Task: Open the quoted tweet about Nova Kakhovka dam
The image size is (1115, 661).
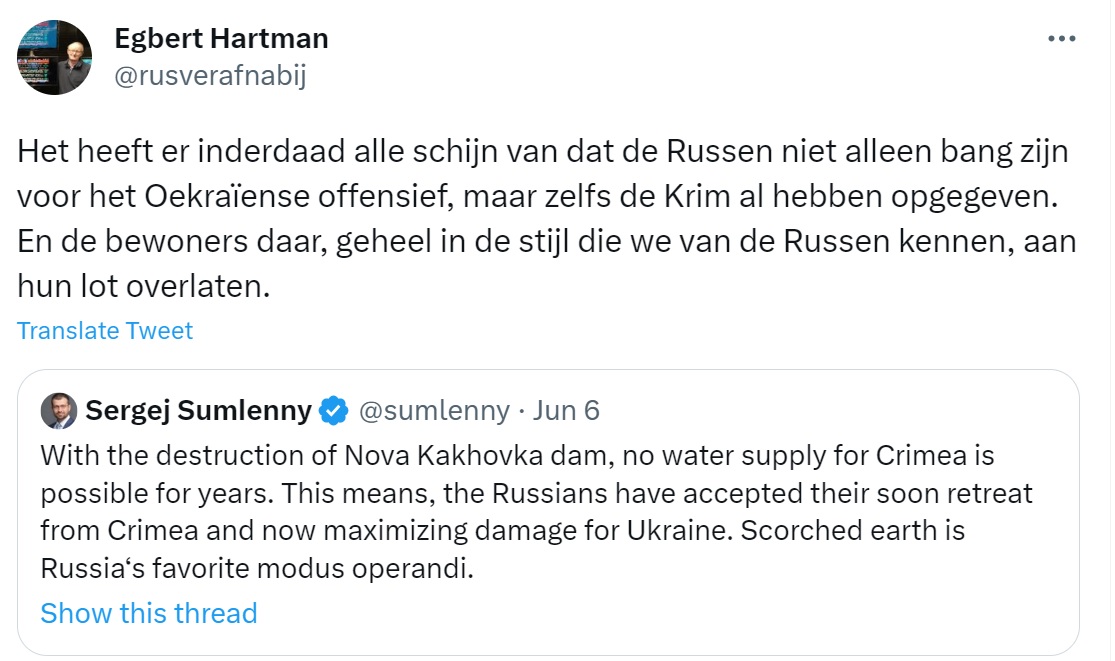Action: coord(548,512)
